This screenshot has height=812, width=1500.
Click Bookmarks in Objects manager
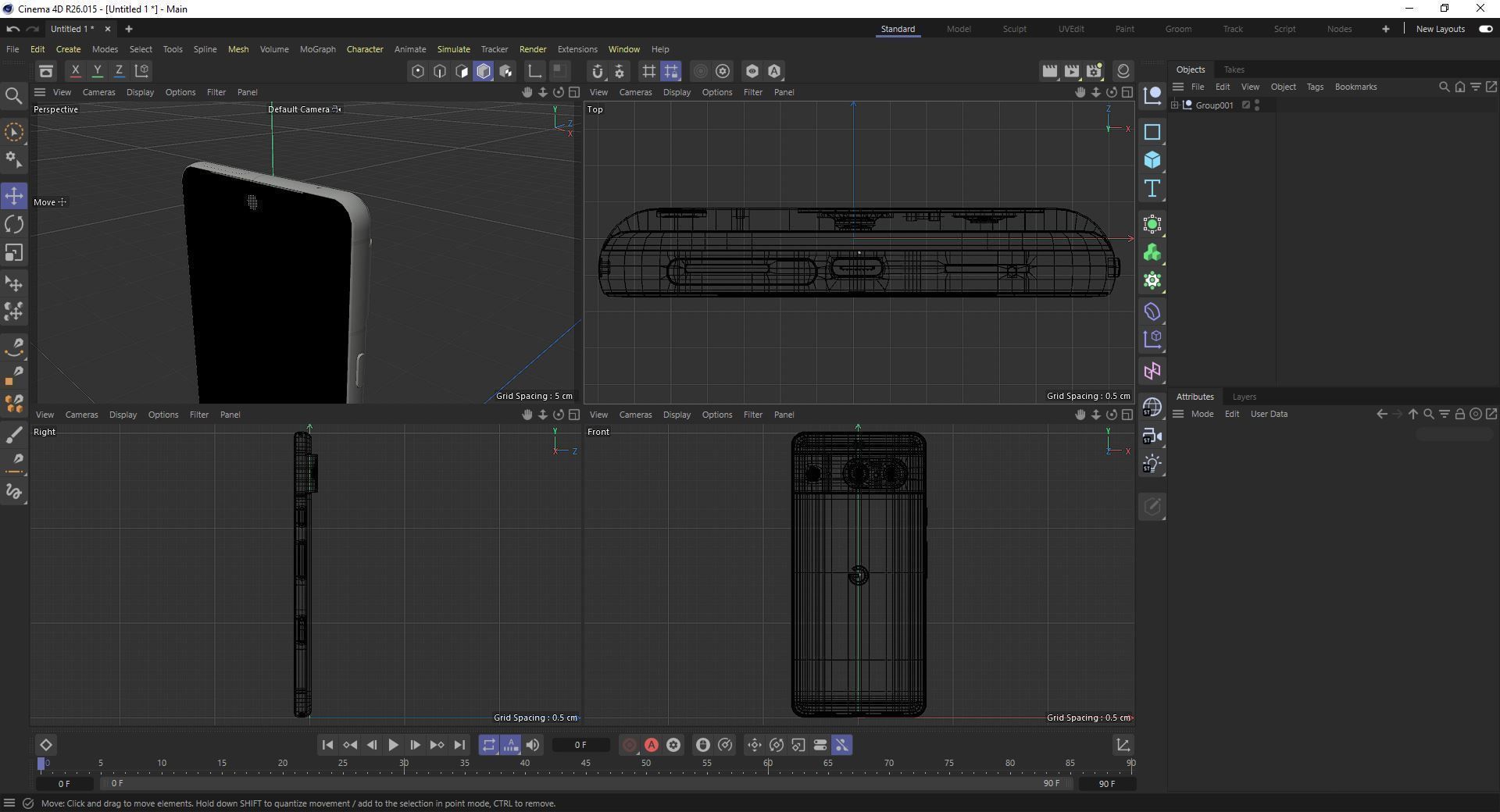tap(1355, 87)
